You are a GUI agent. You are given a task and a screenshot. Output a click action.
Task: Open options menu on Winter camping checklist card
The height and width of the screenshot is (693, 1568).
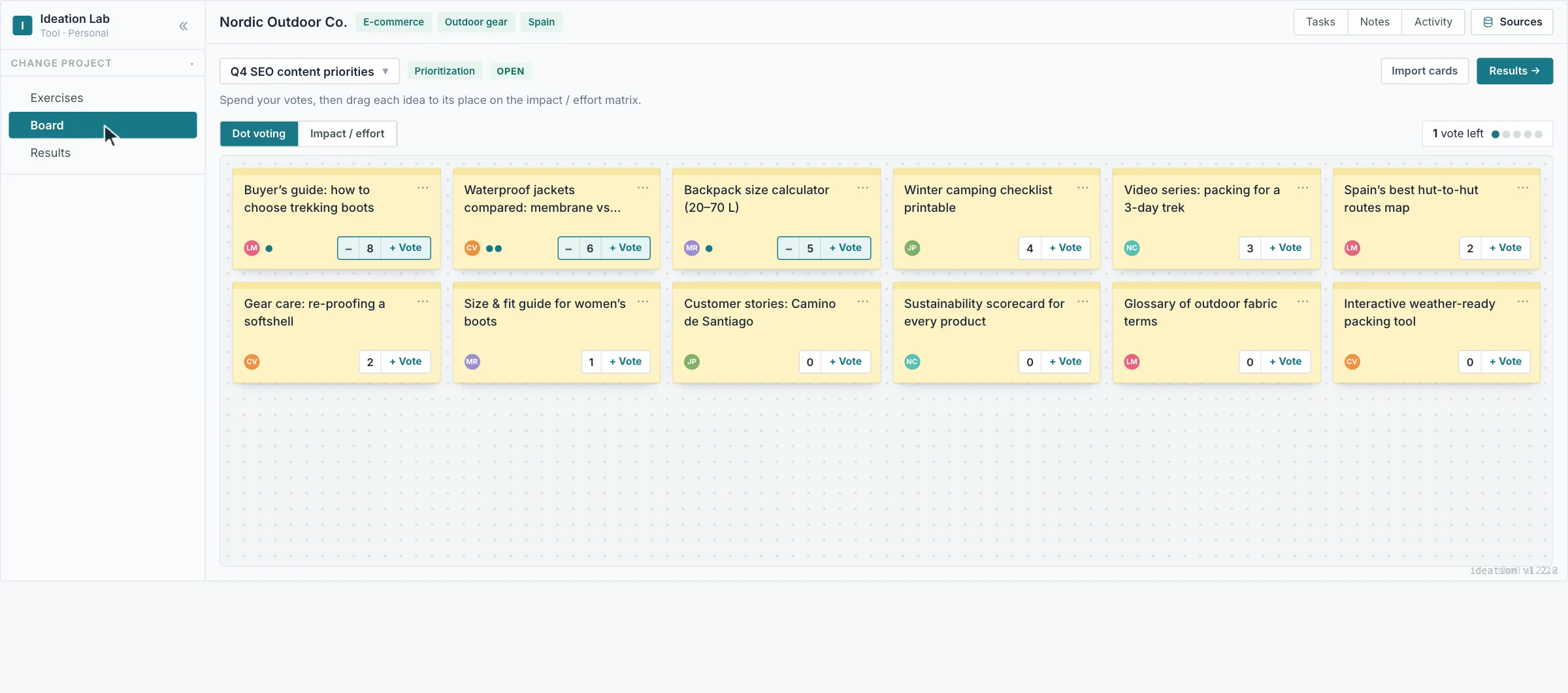[x=1083, y=188]
